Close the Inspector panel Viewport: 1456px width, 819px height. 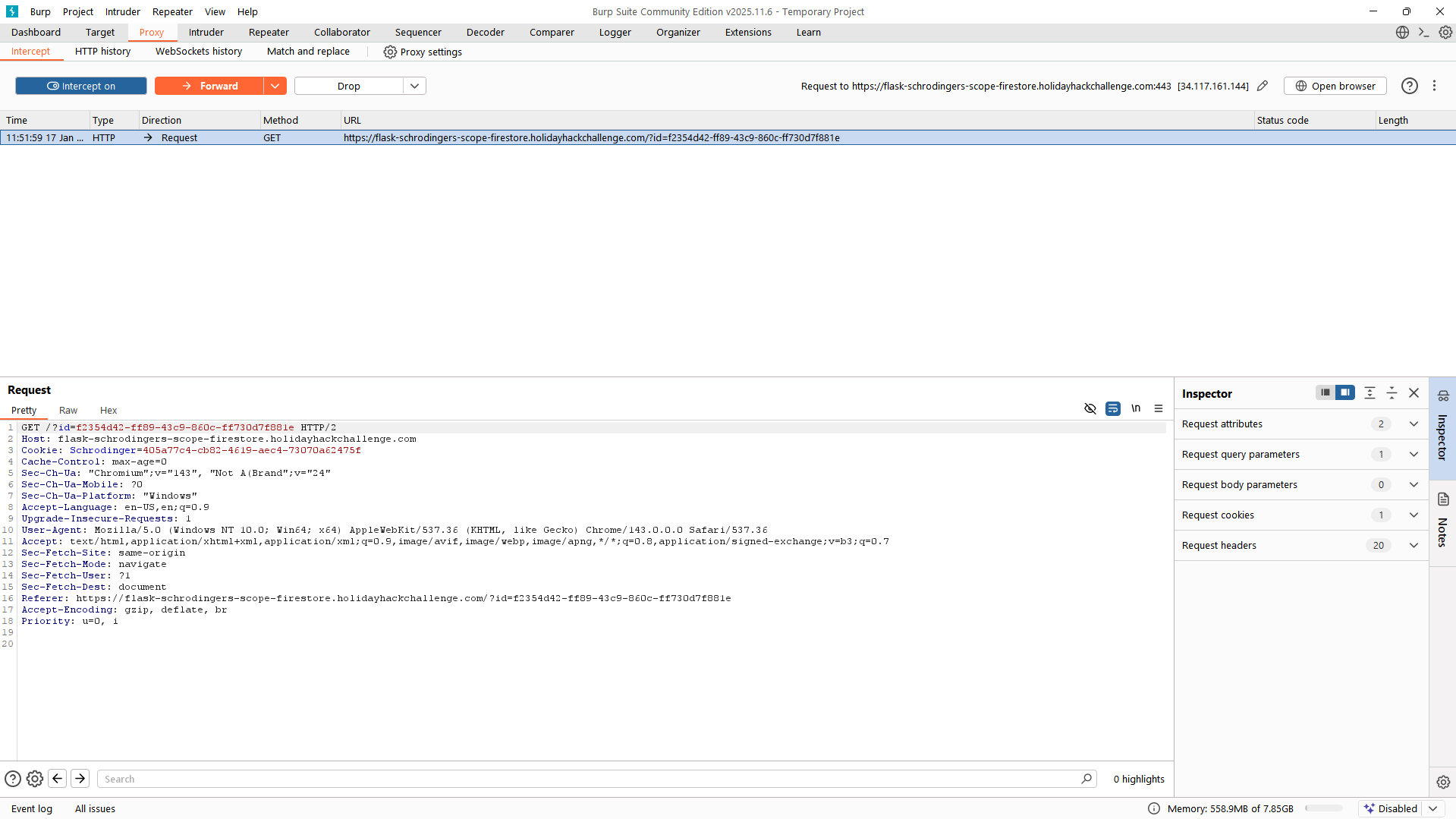pos(1414,392)
